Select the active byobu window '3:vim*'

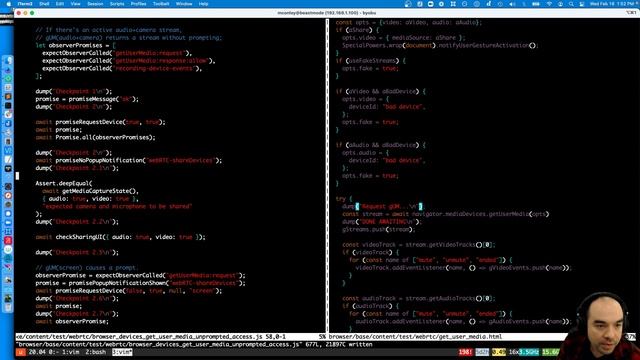click(122, 352)
